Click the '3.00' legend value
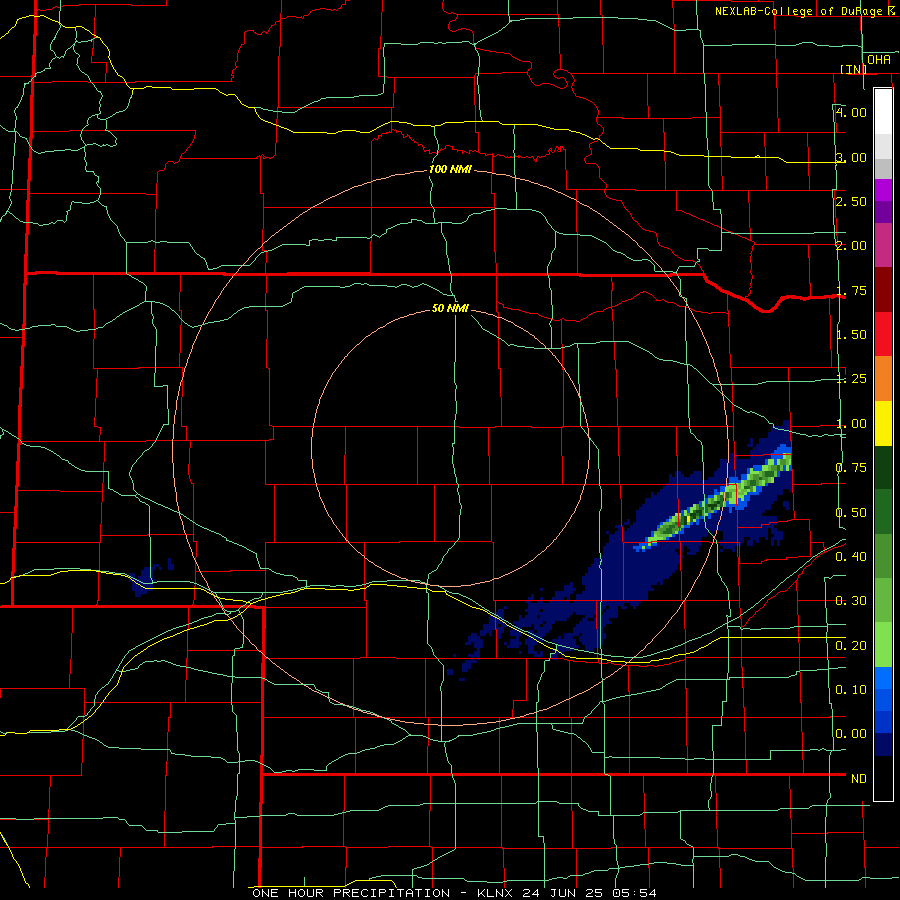This screenshot has width=900, height=900. pyautogui.click(x=850, y=157)
